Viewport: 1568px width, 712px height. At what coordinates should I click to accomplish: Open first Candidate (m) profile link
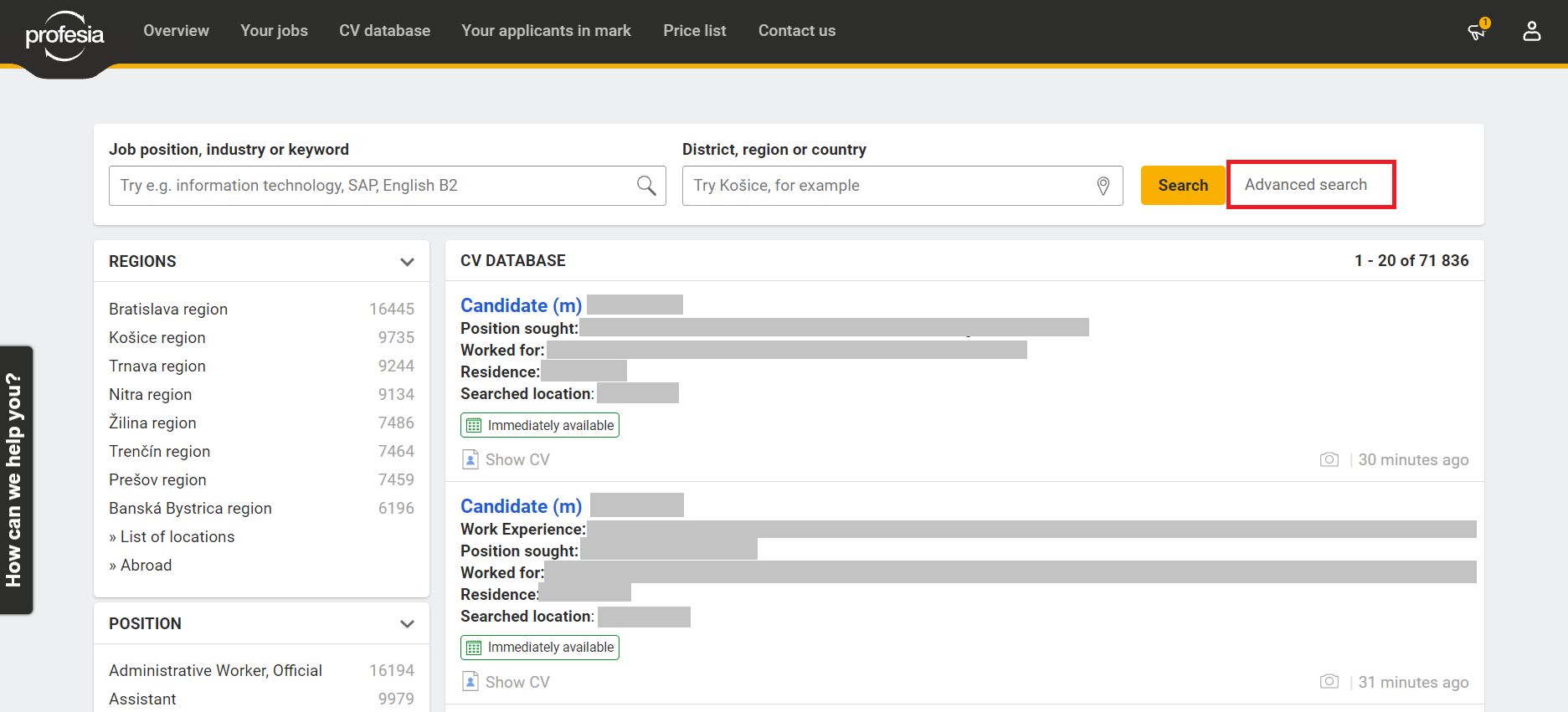[x=521, y=305]
